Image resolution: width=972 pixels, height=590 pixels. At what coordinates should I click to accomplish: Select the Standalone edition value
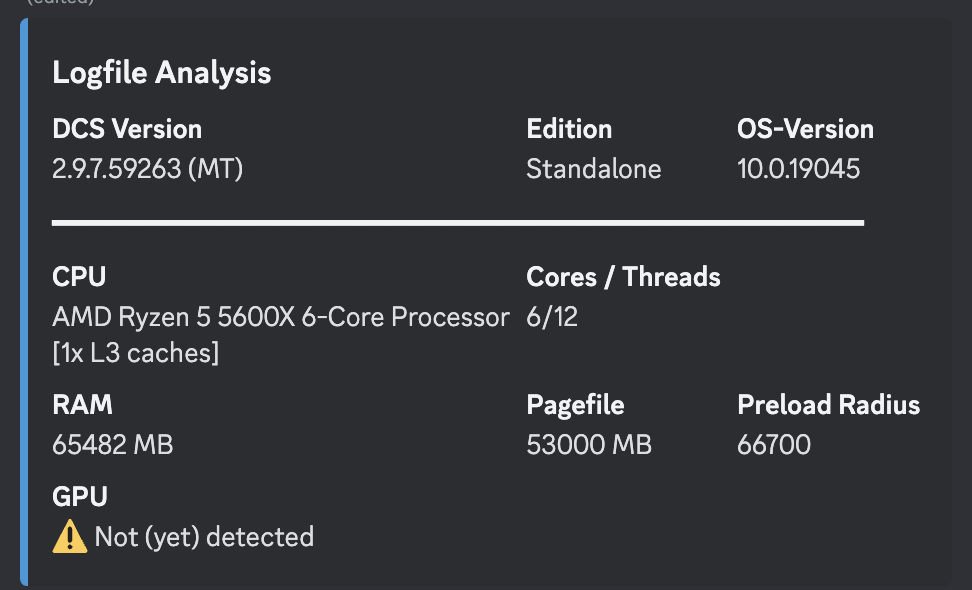[x=594, y=169]
